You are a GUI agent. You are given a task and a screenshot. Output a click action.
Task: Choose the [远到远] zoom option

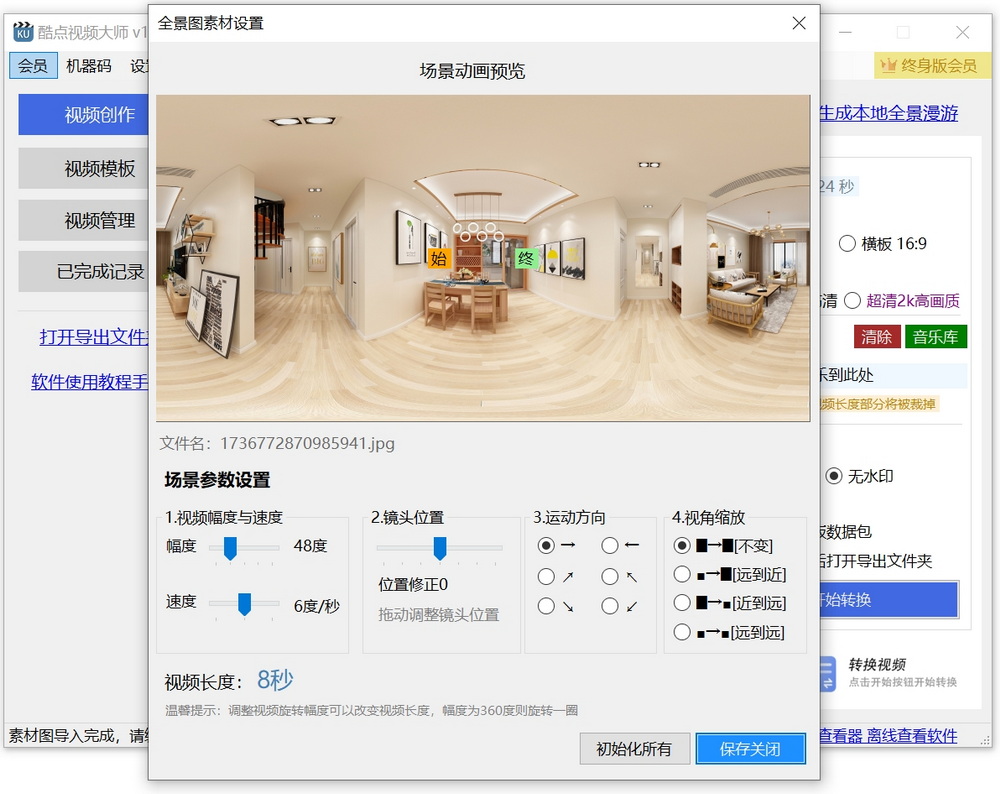coord(682,632)
